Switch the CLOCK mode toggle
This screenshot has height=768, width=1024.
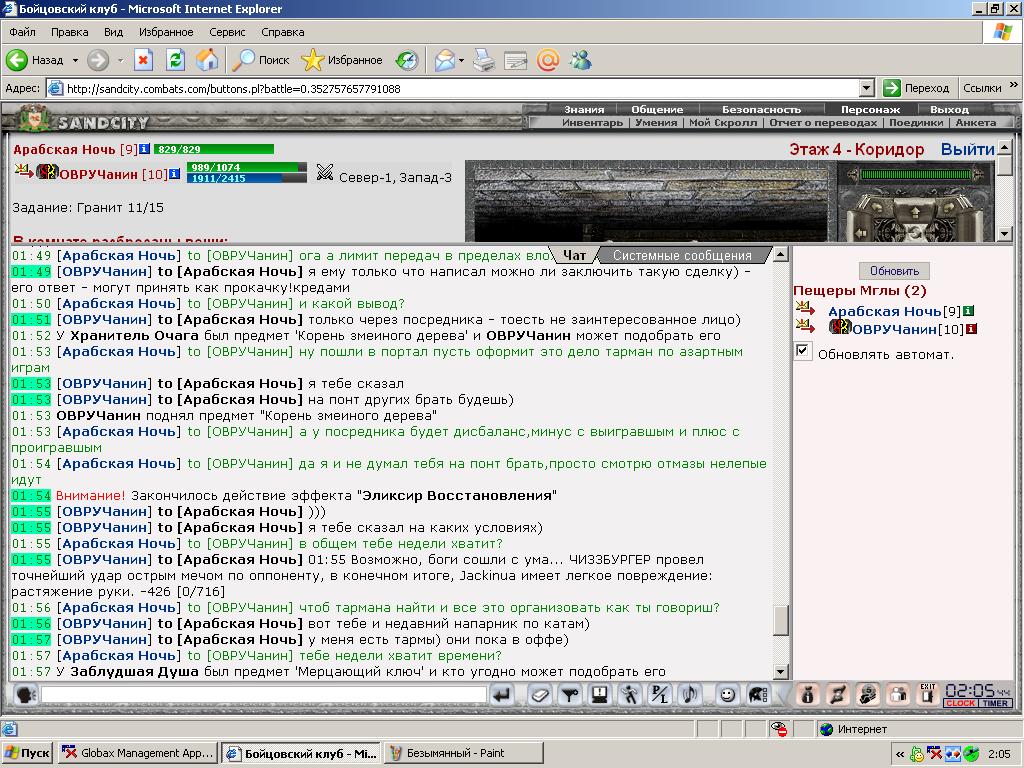pos(960,703)
